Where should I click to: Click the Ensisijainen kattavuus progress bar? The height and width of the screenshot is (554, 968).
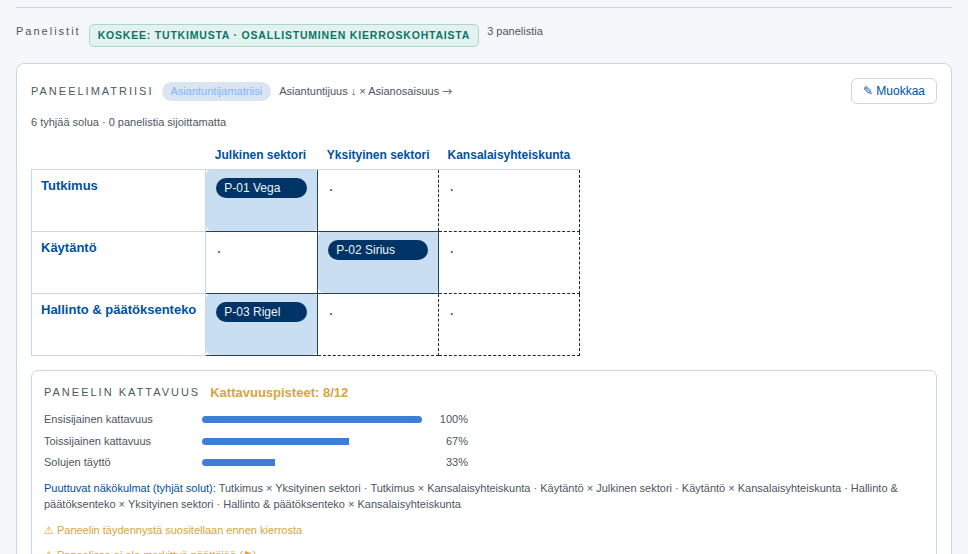pyautogui.click(x=312, y=419)
